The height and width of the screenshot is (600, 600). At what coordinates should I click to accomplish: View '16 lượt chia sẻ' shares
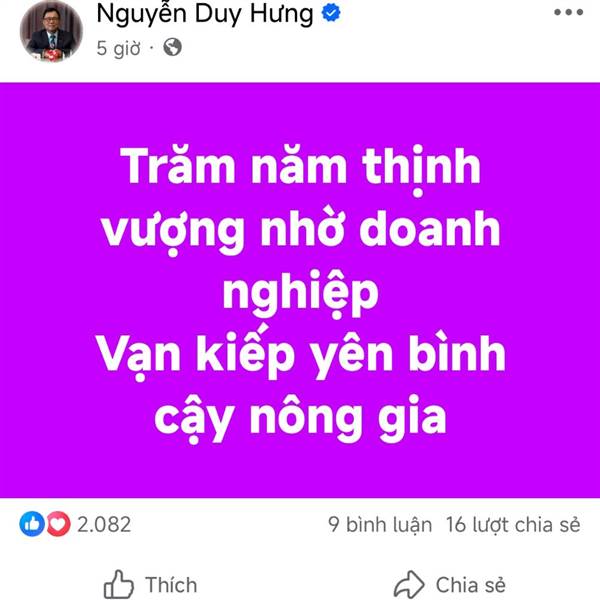(513, 525)
